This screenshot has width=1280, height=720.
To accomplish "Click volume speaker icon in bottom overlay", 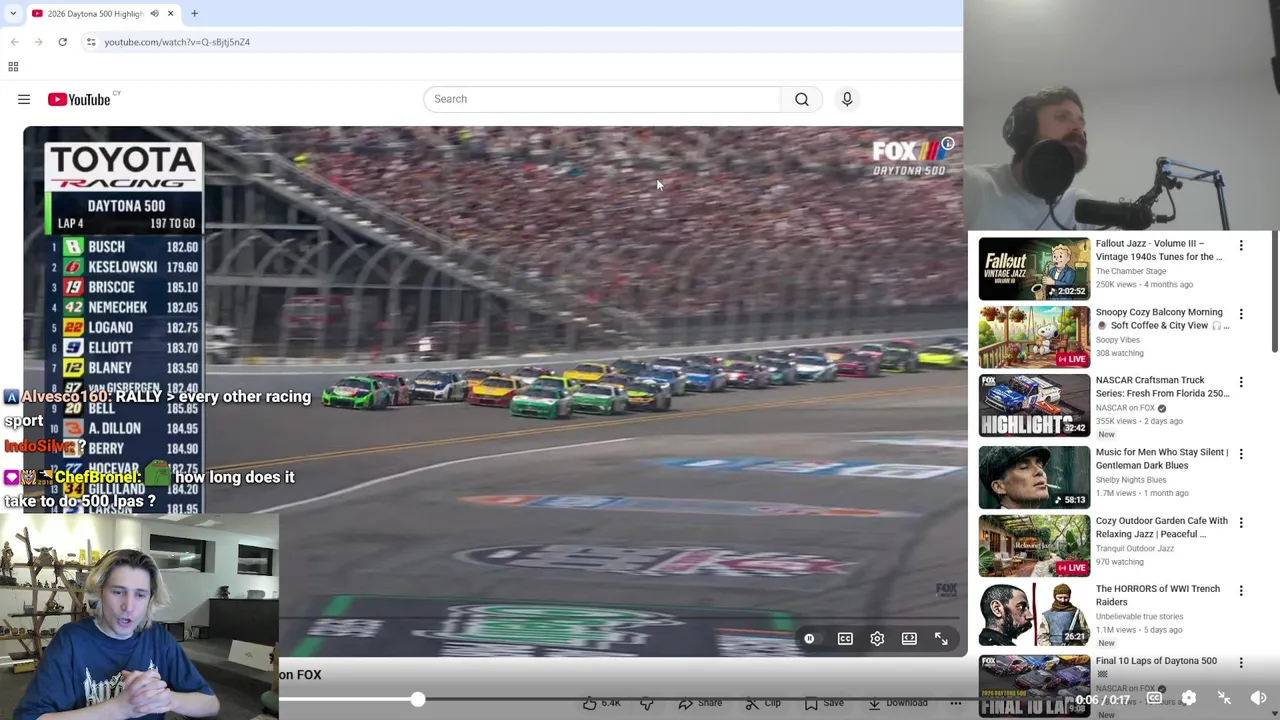I will [1259, 698].
